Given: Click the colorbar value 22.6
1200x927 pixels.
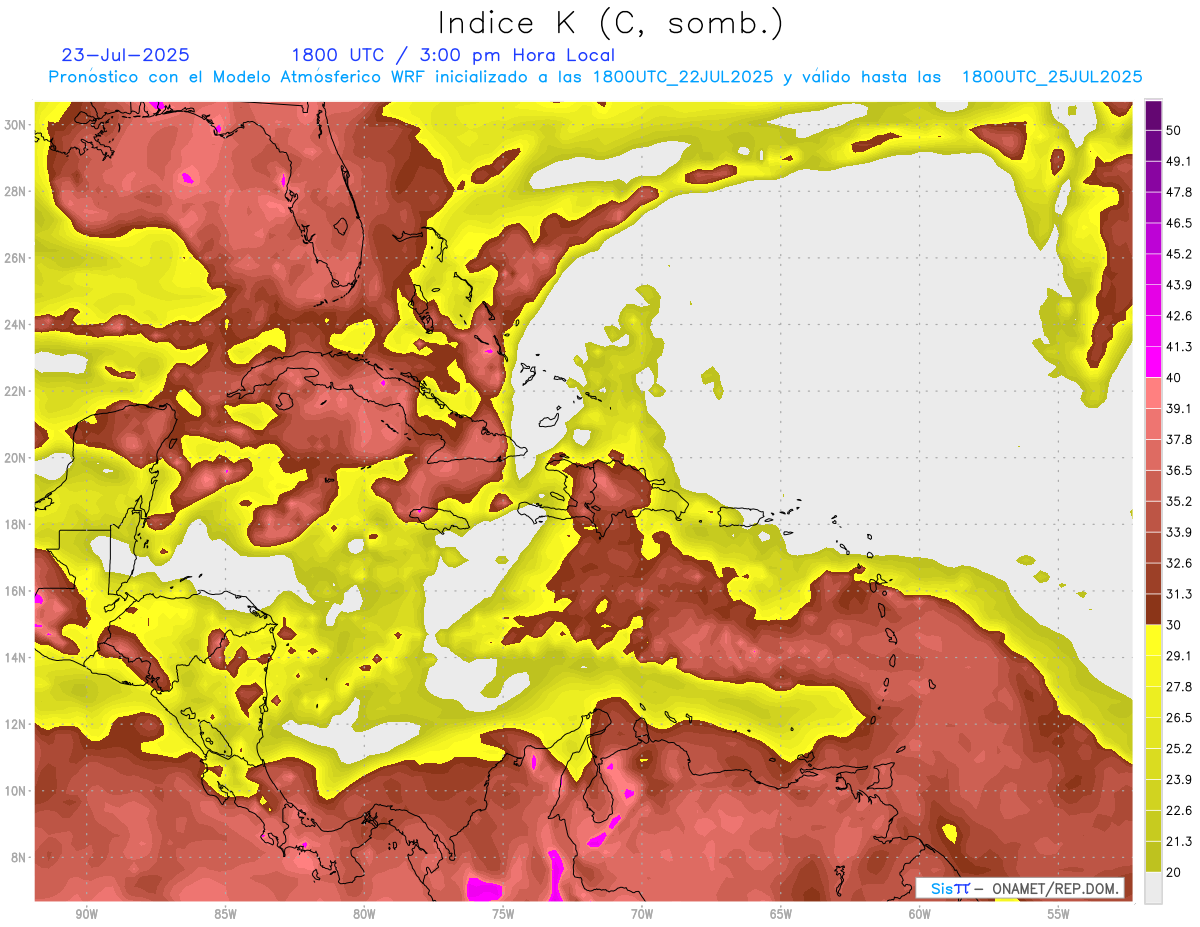Looking at the screenshot, I should point(1179,810).
